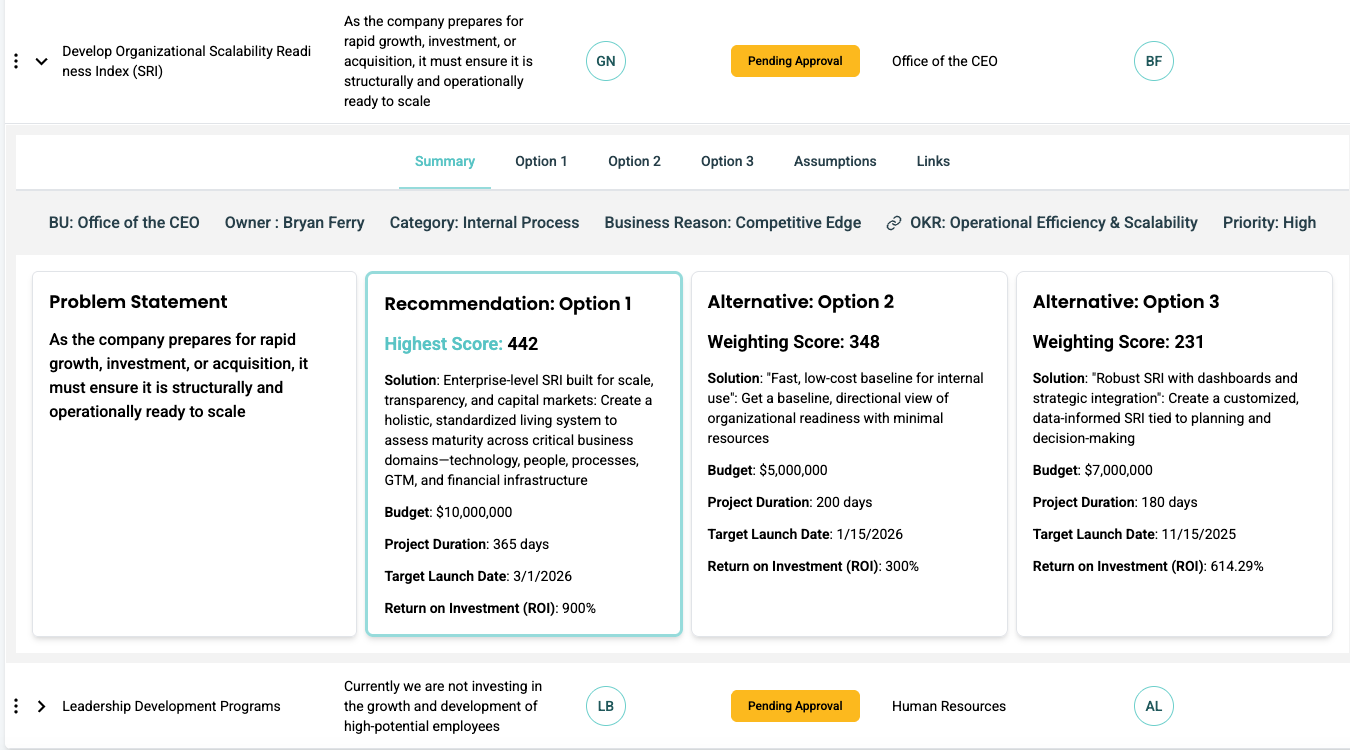The height and width of the screenshot is (750, 1350).
Task: Click the GN avatar circle
Action: 605,61
